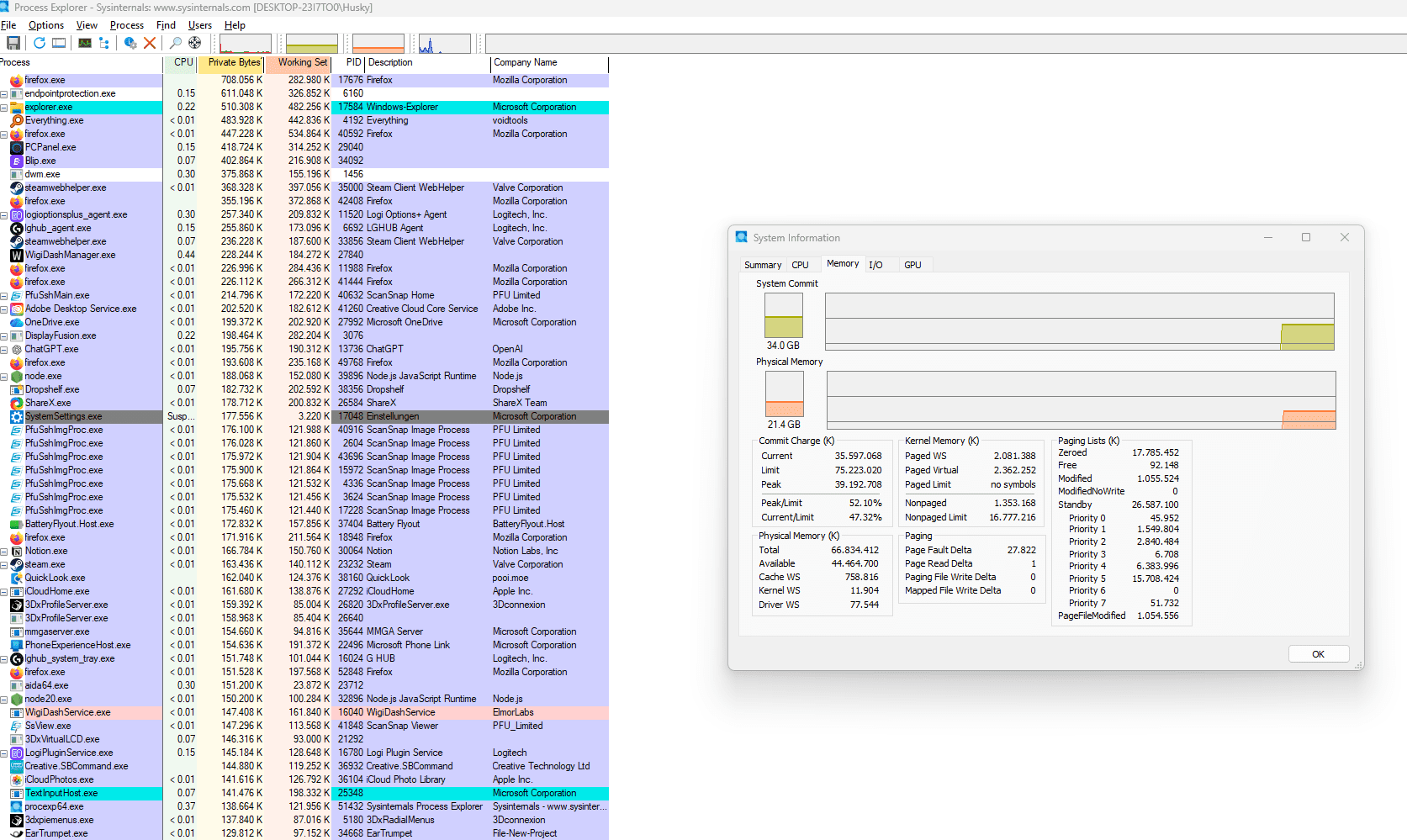
Task: Click the Everything.exe magnifier icon
Action: [x=17, y=120]
